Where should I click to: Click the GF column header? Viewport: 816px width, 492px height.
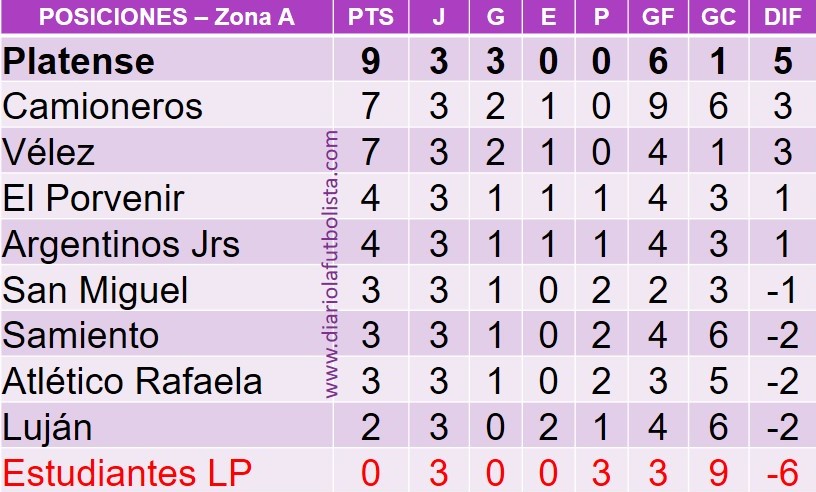pyautogui.click(x=658, y=17)
